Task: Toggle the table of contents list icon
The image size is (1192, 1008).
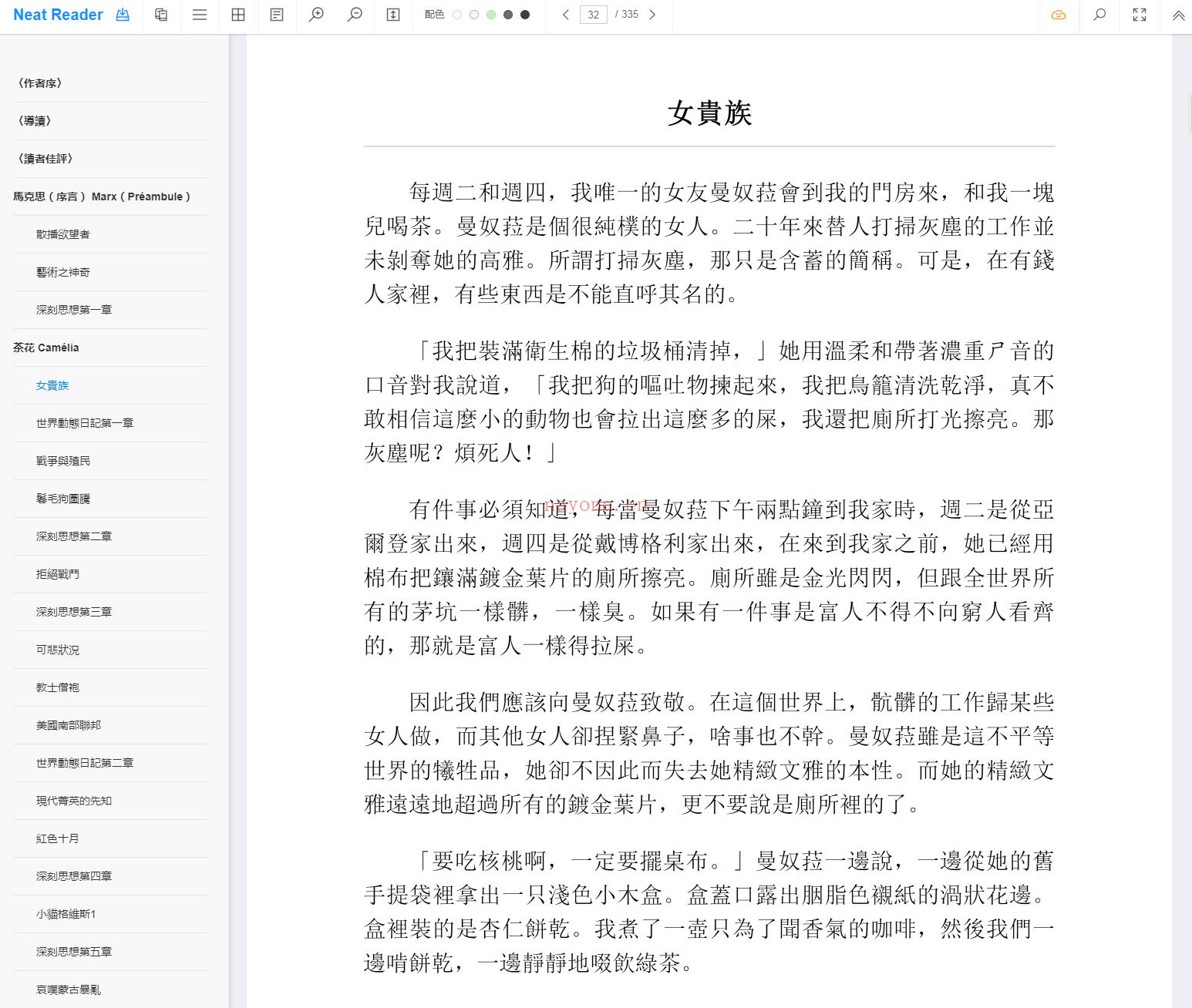Action: tap(200, 15)
